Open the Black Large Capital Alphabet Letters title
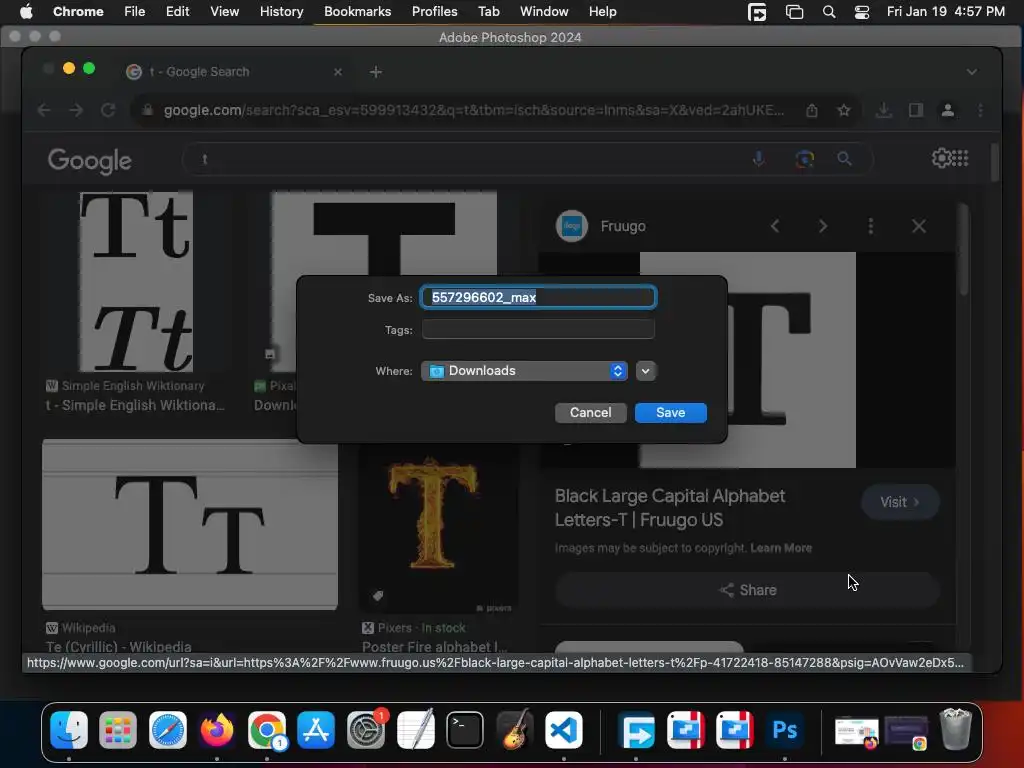The height and width of the screenshot is (768, 1024). click(669, 507)
